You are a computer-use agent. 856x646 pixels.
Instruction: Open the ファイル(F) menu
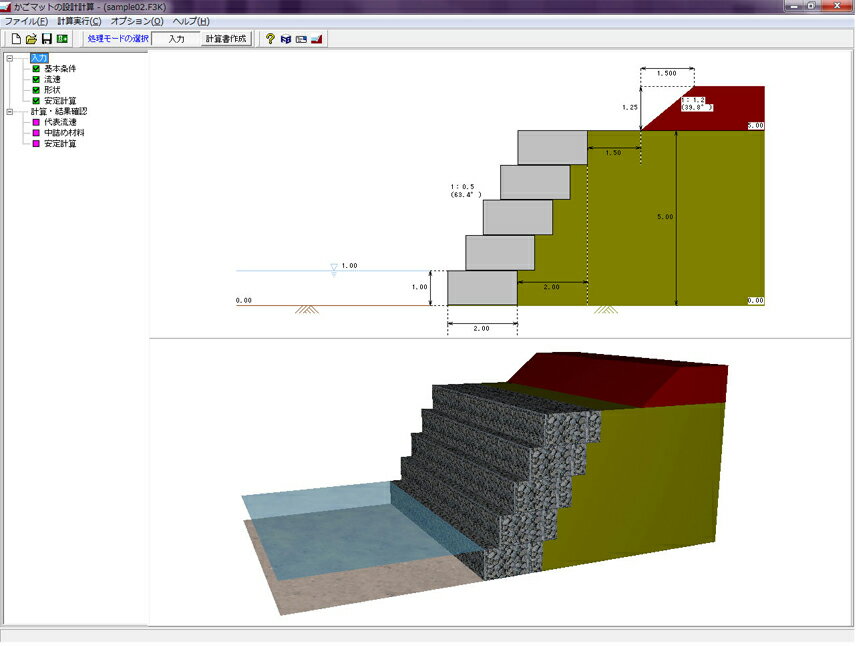(26, 21)
